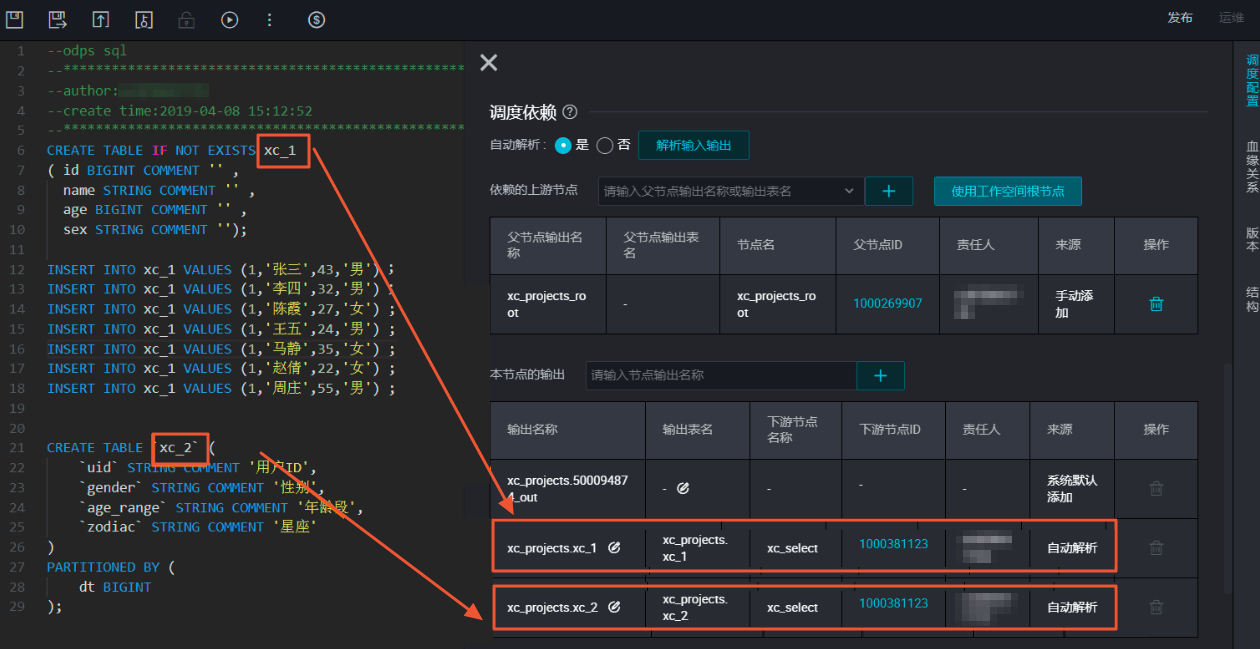Click 运维 in top bar
The height and width of the screenshot is (649, 1260).
(x=1232, y=18)
